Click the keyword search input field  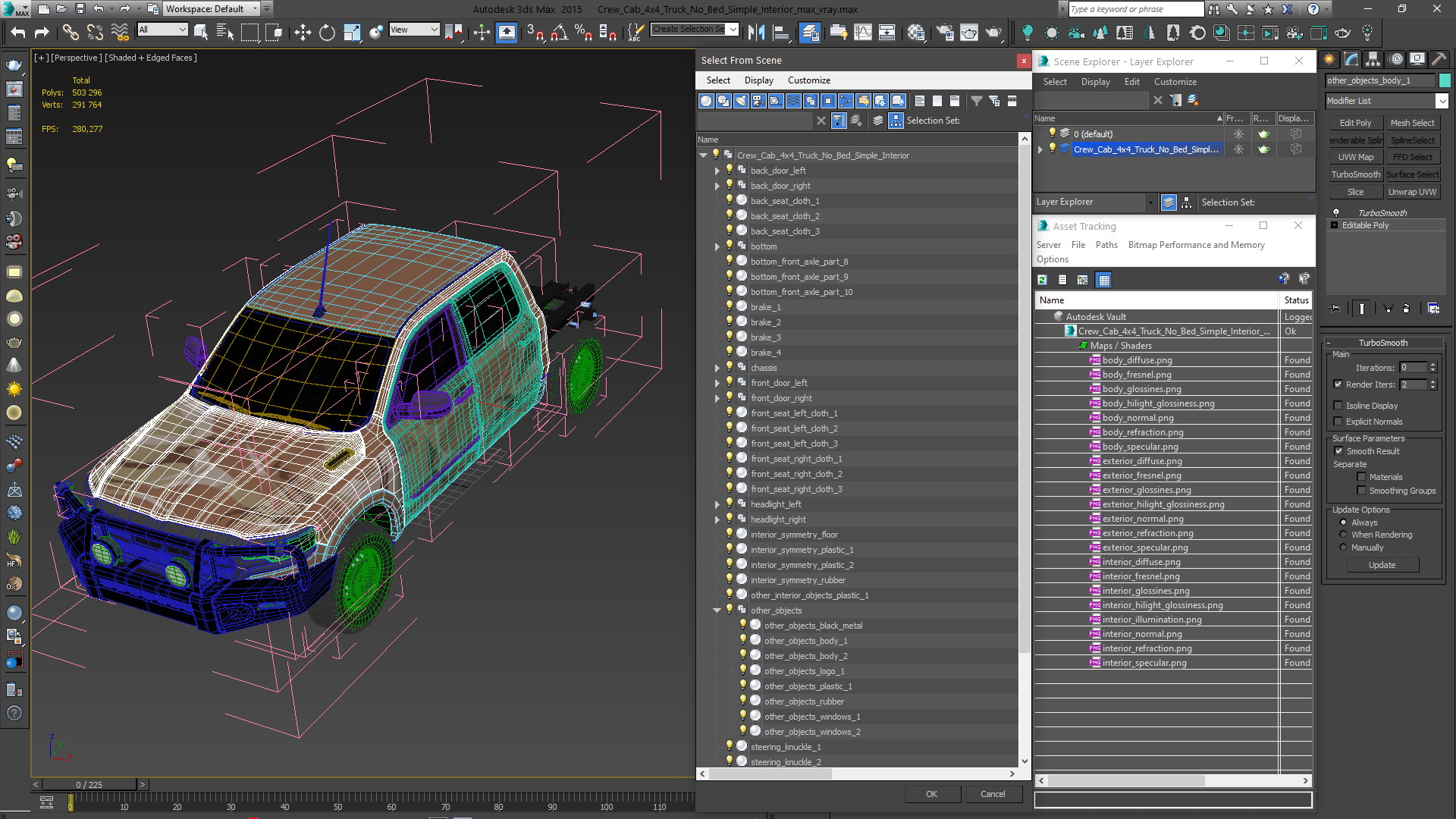1135,9
